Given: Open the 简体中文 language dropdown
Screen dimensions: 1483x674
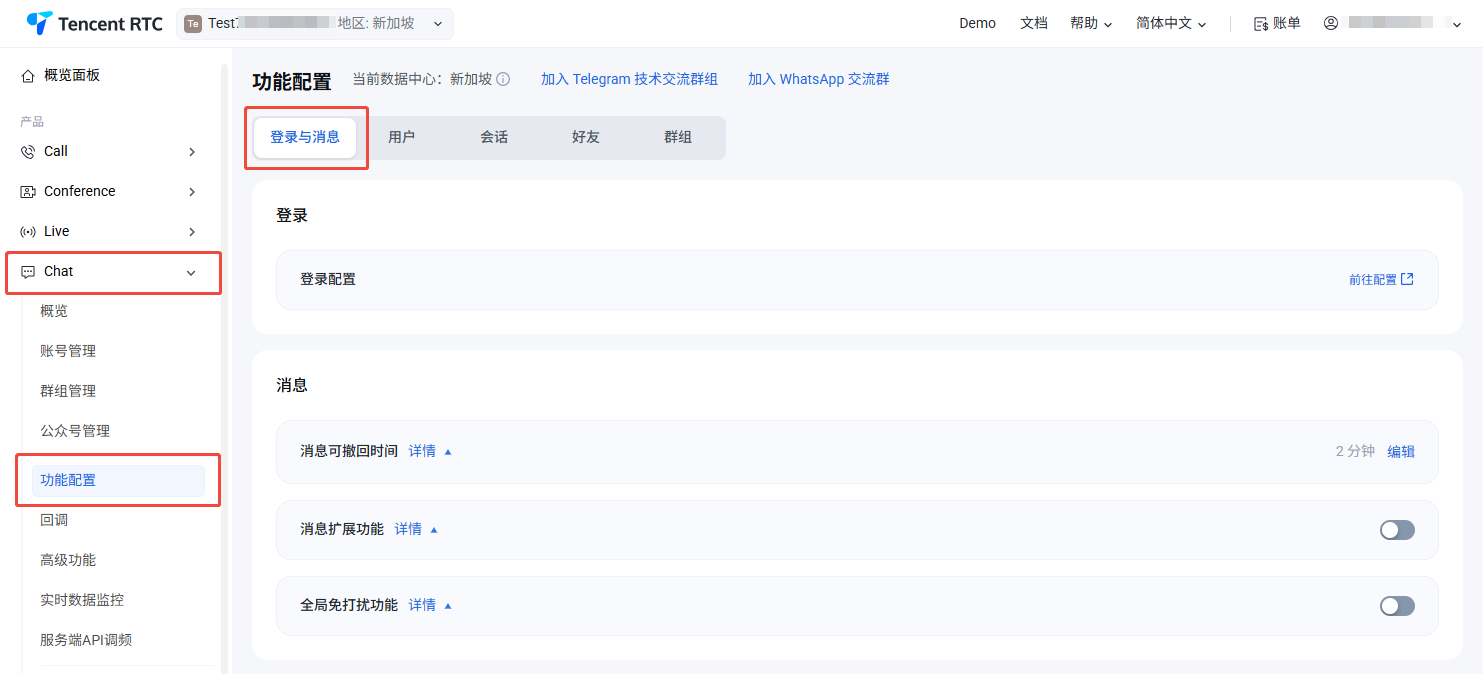Looking at the screenshot, I should pyautogui.click(x=1171, y=23).
